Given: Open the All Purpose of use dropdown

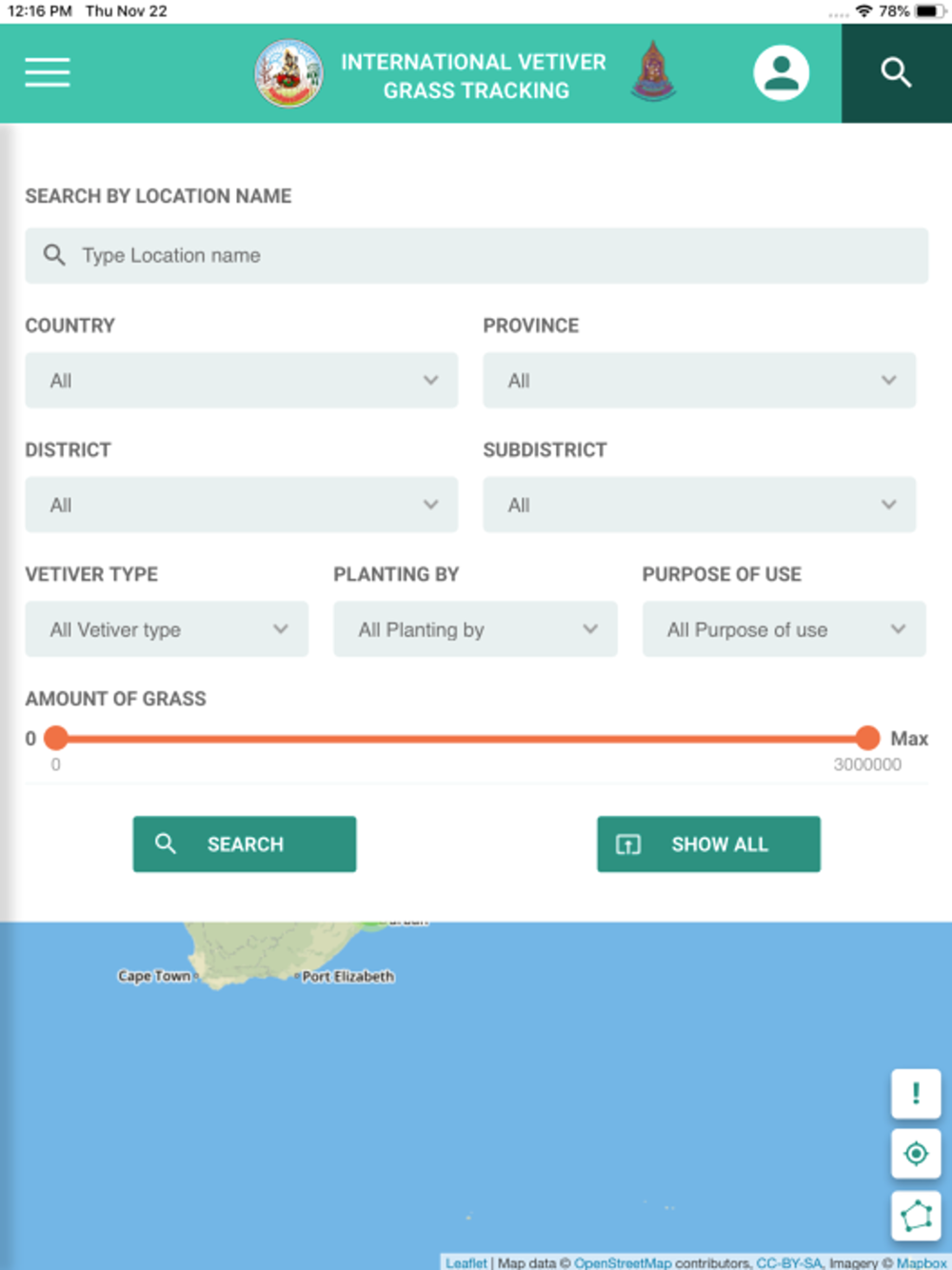Looking at the screenshot, I should (783, 629).
